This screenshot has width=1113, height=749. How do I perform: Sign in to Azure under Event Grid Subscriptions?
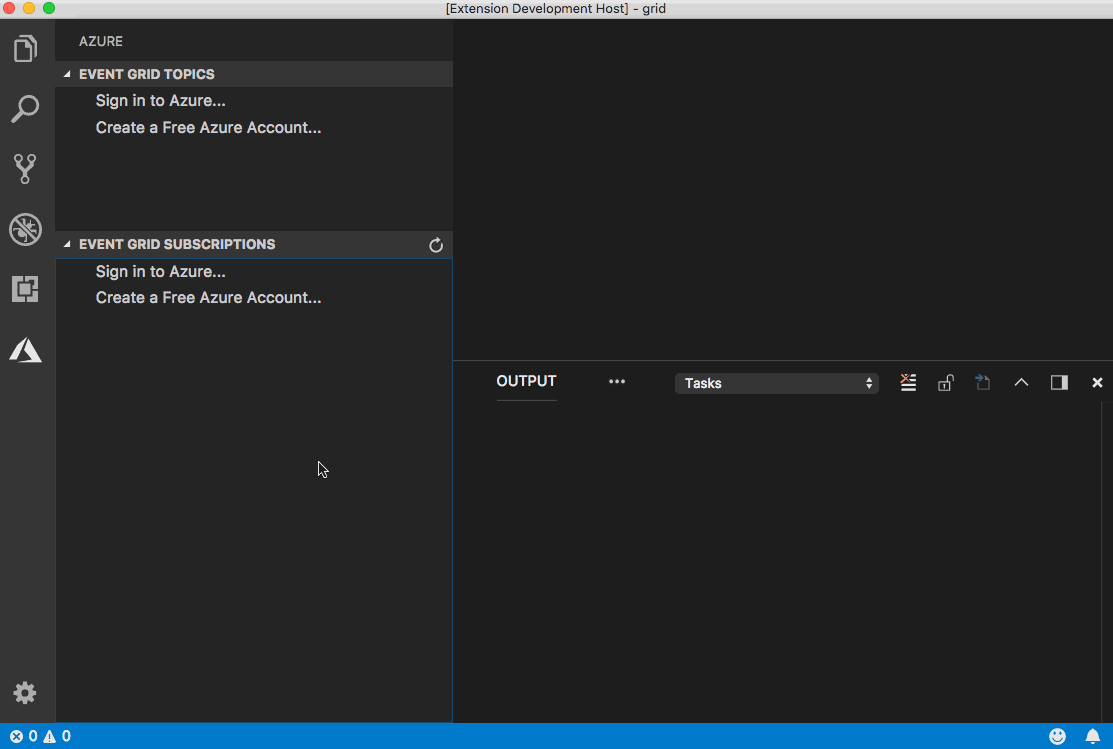pyautogui.click(x=160, y=271)
